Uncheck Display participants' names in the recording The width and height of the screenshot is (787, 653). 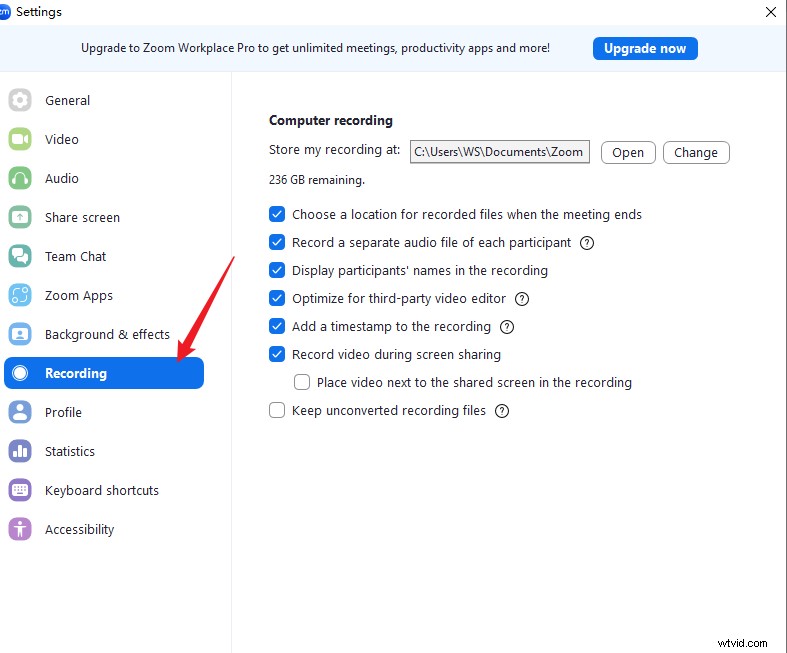277,270
